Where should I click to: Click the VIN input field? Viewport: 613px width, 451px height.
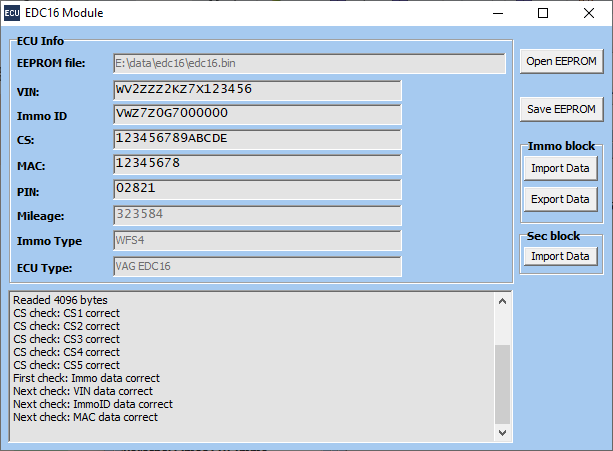click(x=257, y=90)
